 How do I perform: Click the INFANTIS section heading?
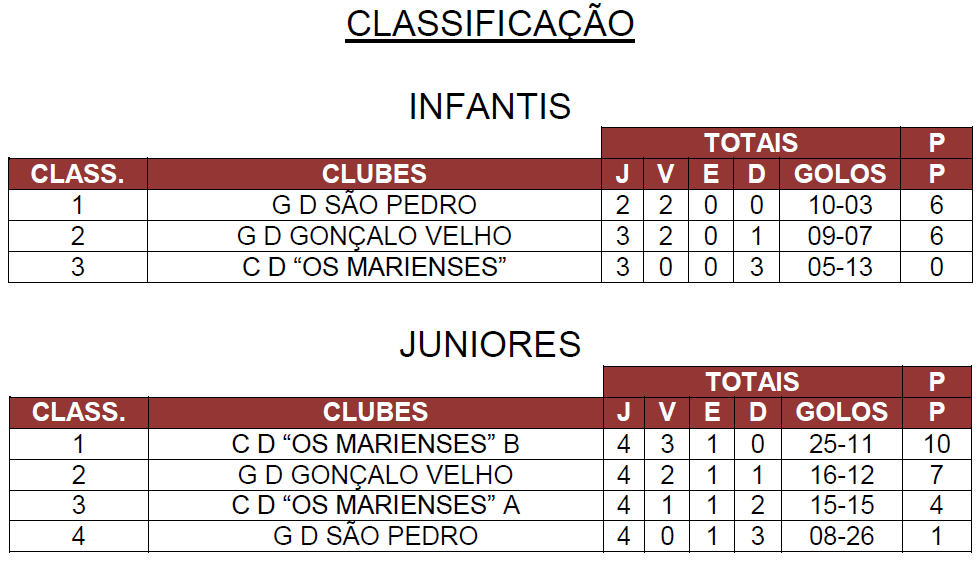(490, 106)
